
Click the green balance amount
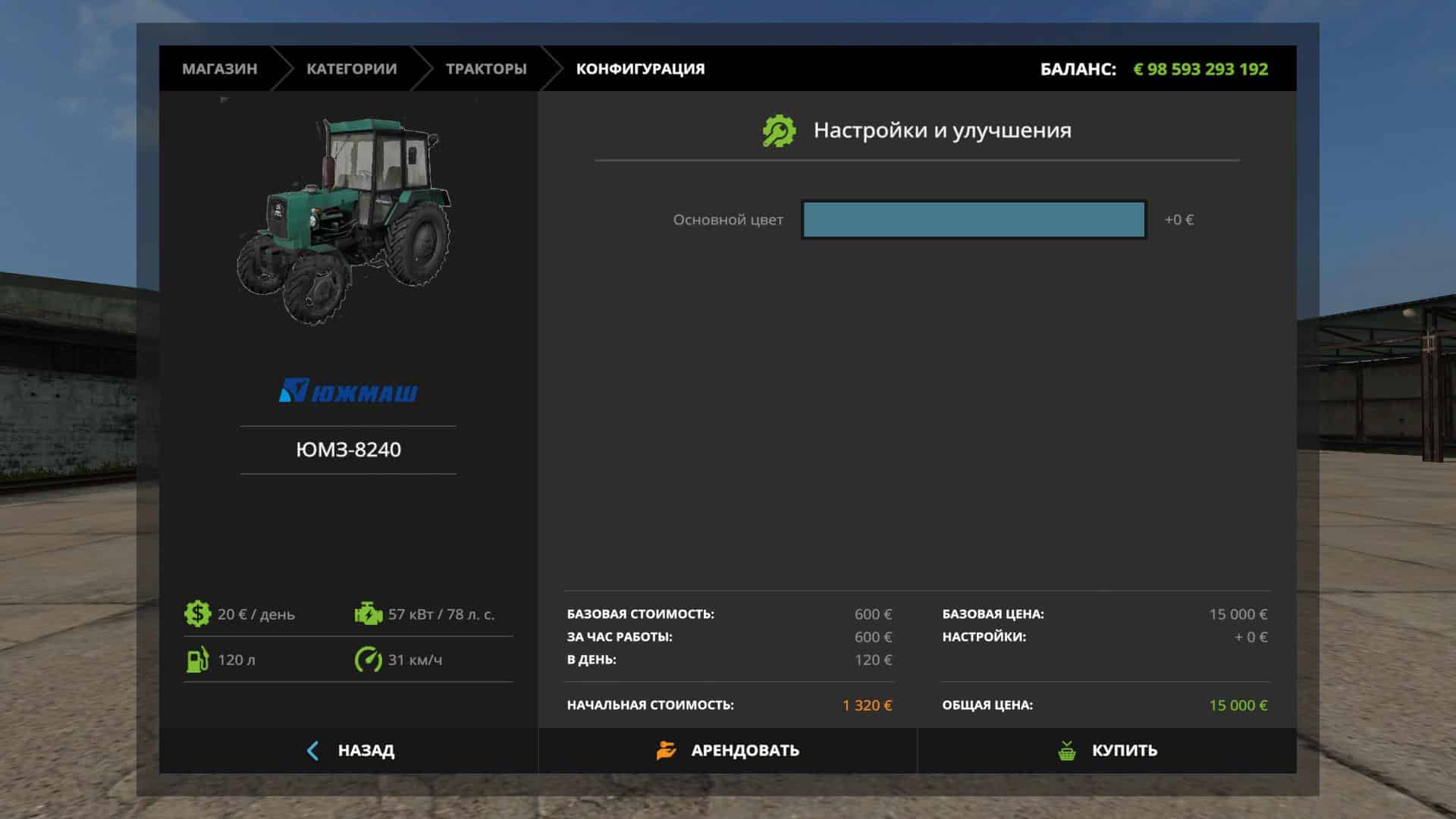[1200, 69]
